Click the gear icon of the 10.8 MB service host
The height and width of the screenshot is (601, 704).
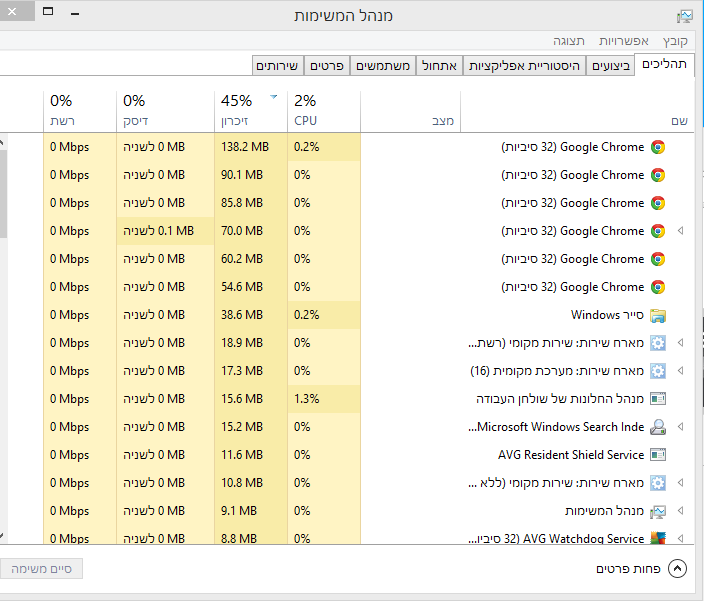point(658,483)
